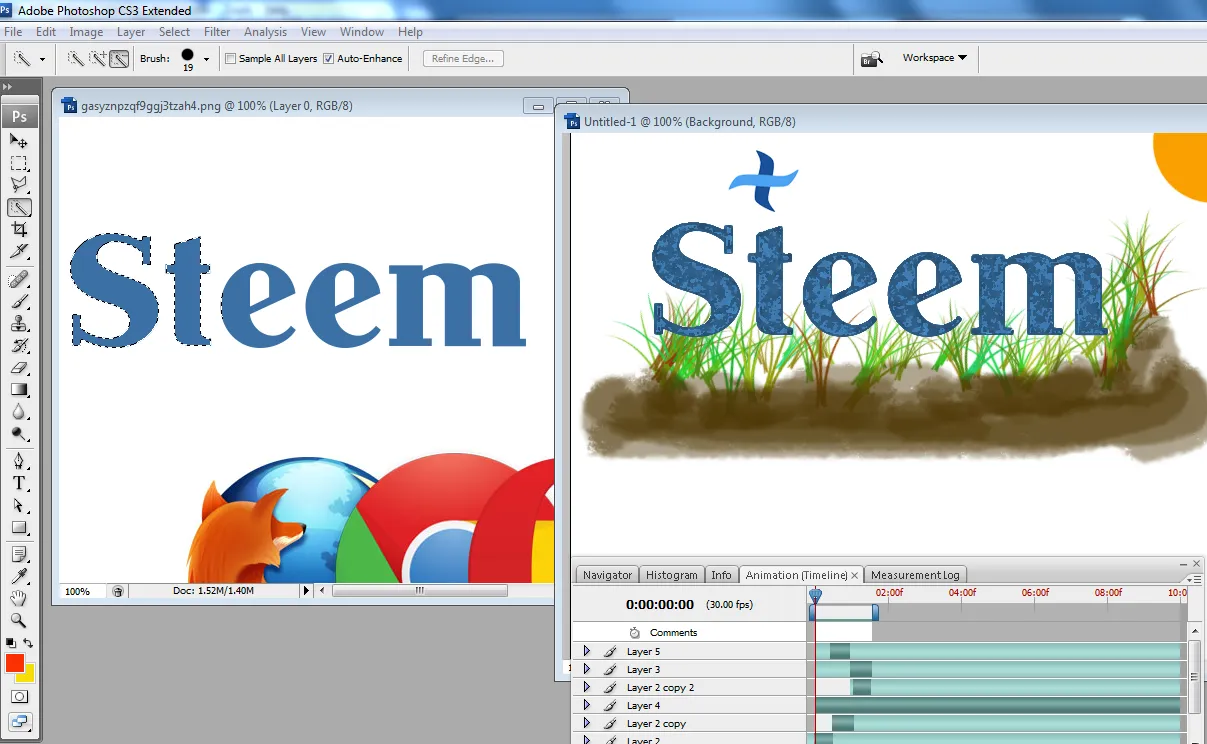This screenshot has height=744, width=1207.
Task: Open the Layer menu
Action: [131, 32]
